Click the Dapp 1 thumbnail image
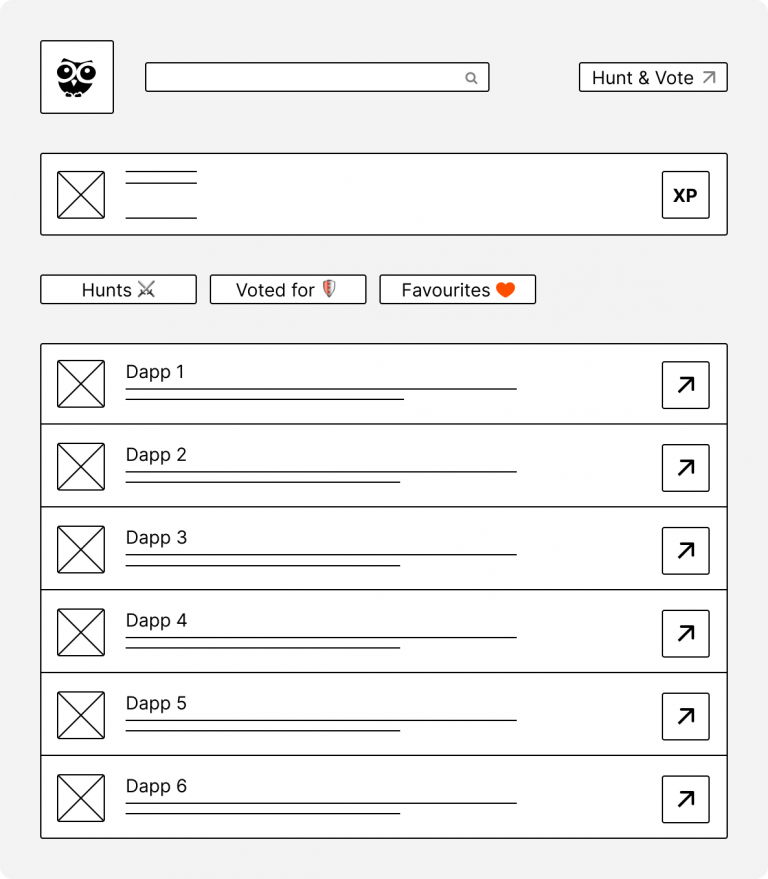The image size is (768, 879). pos(81,384)
